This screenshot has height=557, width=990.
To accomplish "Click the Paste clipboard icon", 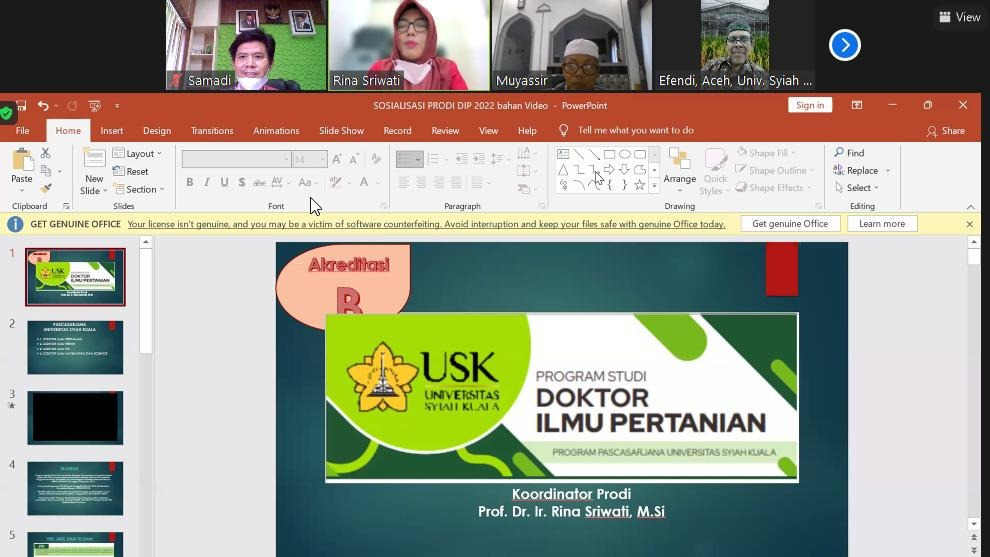I will 21,160.
